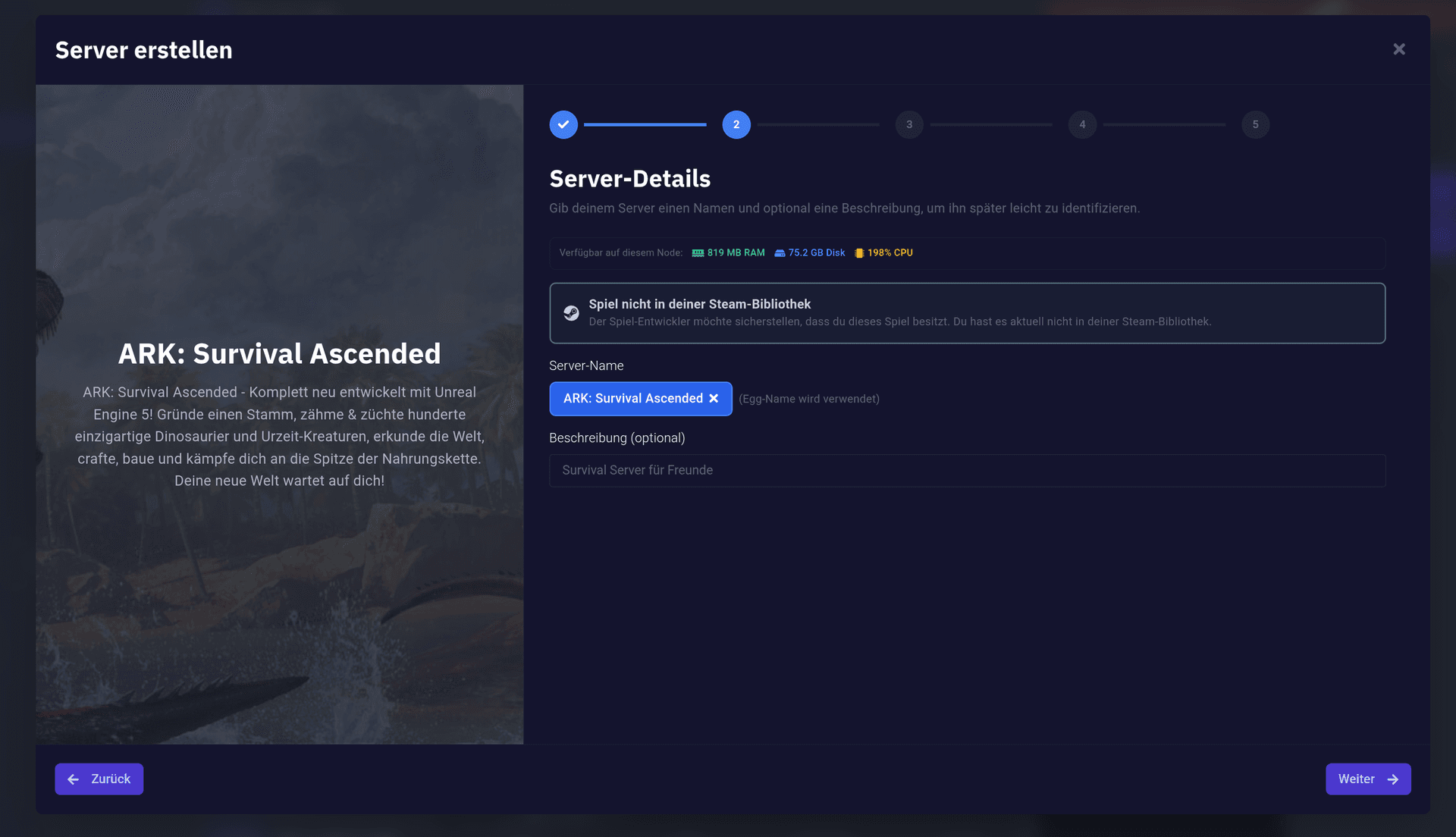
Task: Click the RAM icon next to 819 MB
Action: coord(698,253)
